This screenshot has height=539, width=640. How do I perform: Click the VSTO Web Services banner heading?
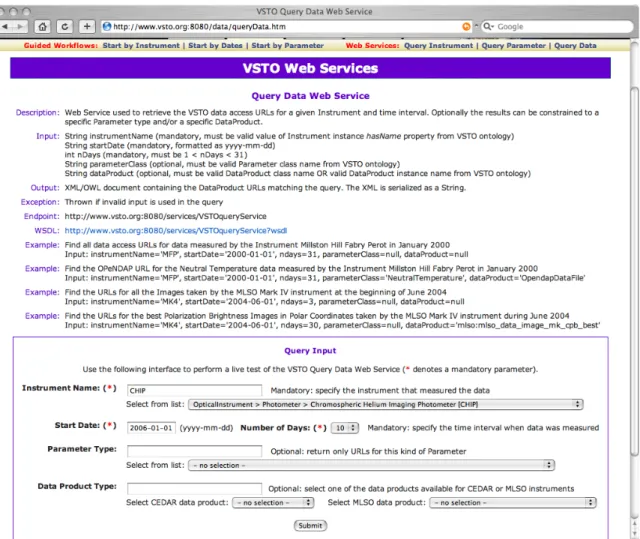[310, 68]
